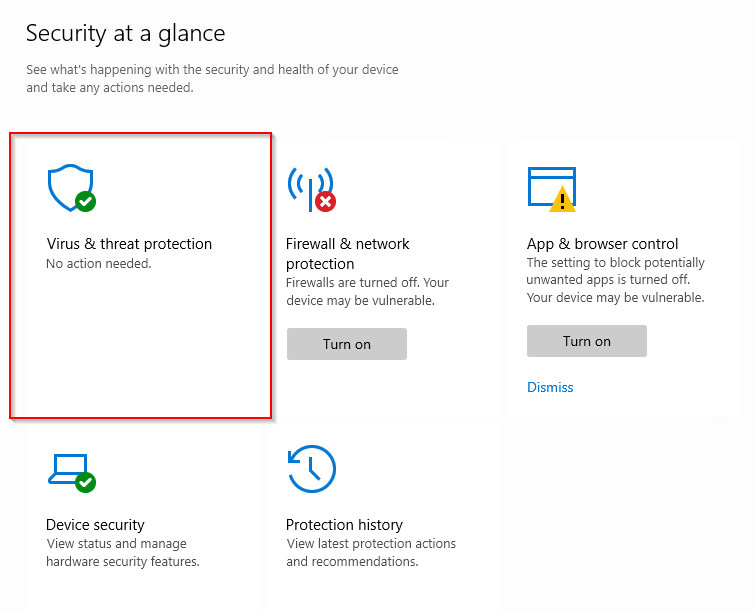This screenshot has width=754, height=610.
Task: Open the Virus & threat protection shield icon
Action: click(72, 188)
